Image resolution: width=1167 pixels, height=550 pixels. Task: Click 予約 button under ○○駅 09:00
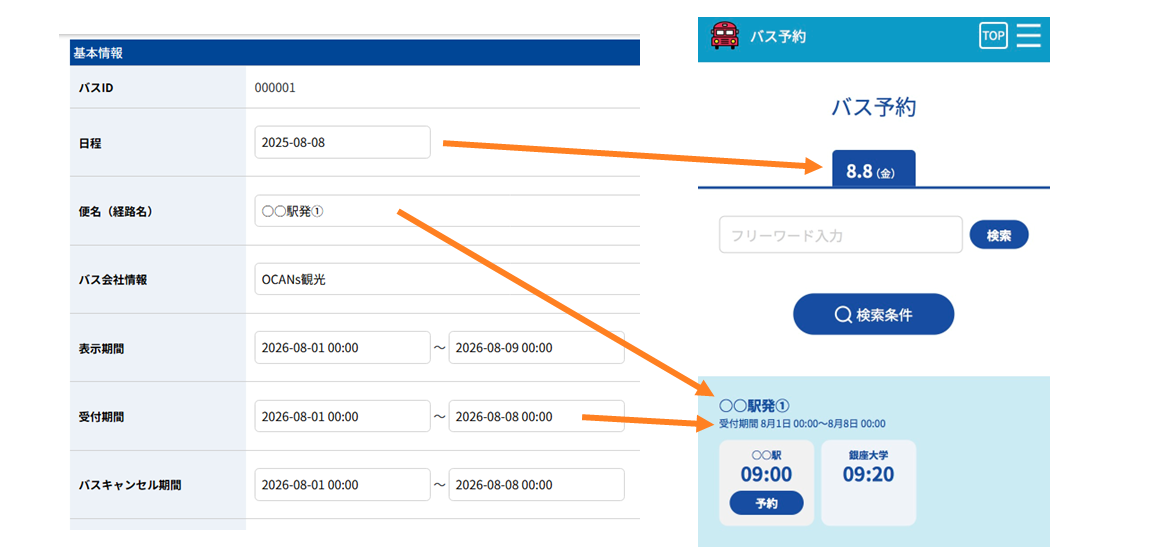pyautogui.click(x=767, y=503)
